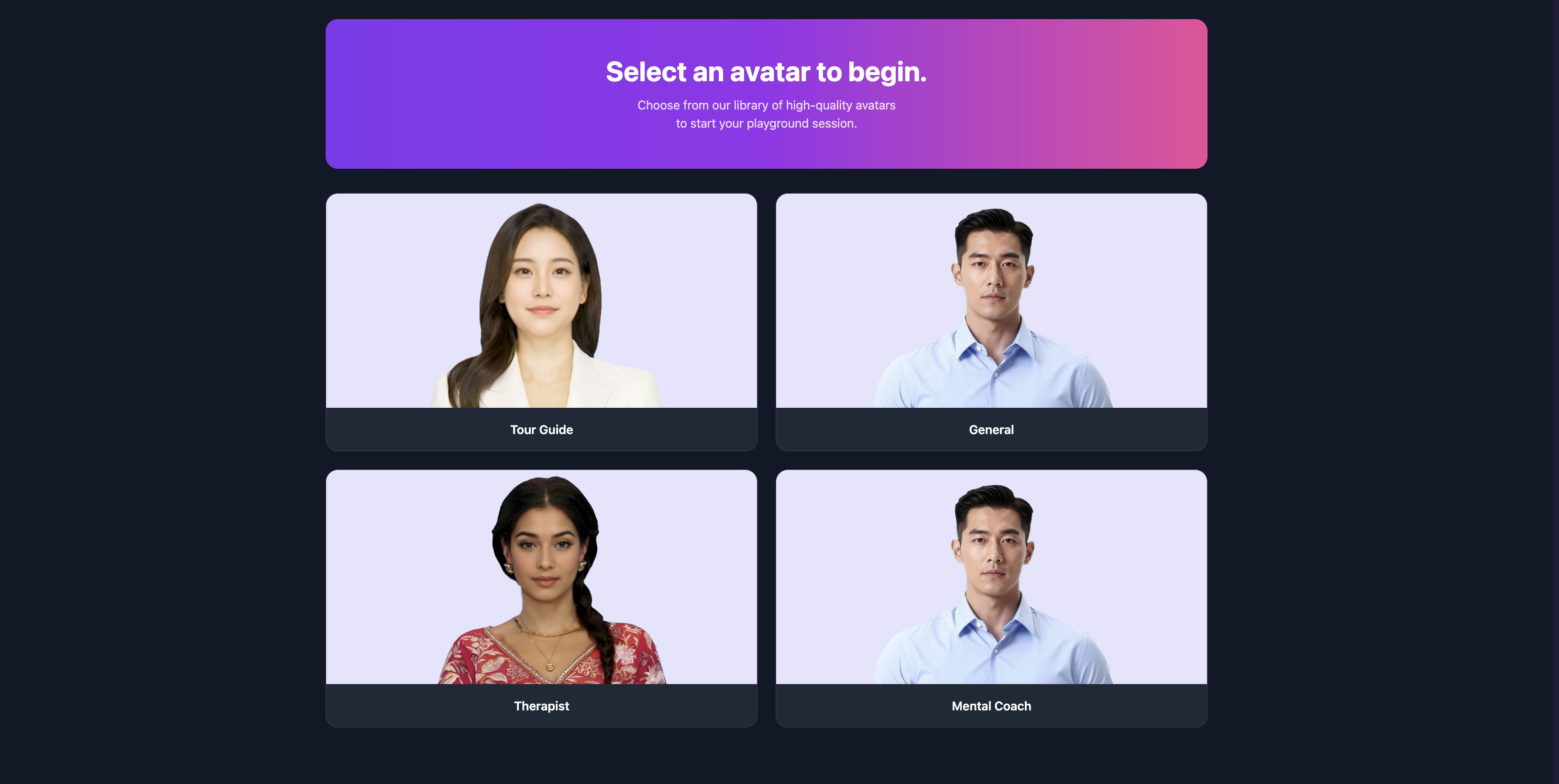The image size is (1559, 784).
Task: Click the General card label
Action: click(991, 429)
